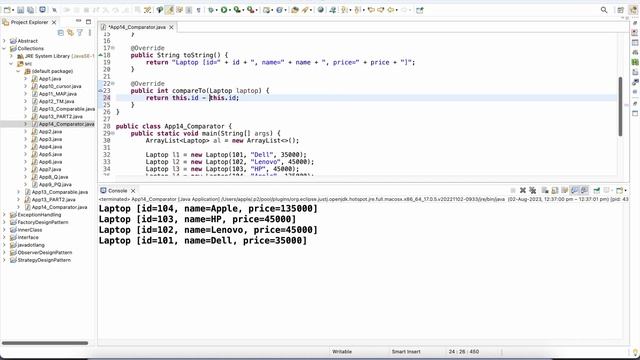Select the ObserverDesignPattern project
Viewport: 640px width, 360px height.
44,253
